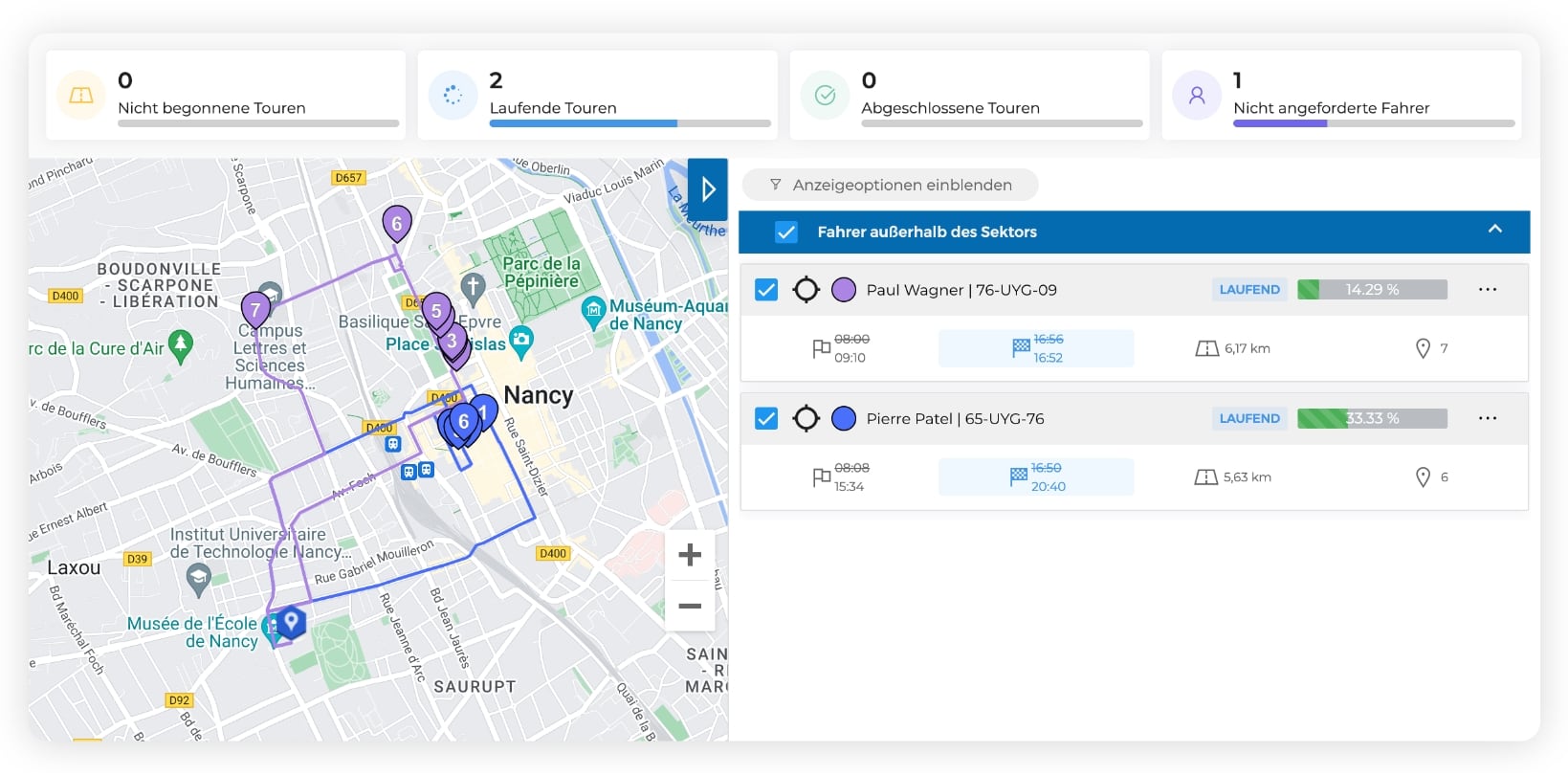
Task: Open more options for Paul Wagner
Action: [x=1487, y=290]
